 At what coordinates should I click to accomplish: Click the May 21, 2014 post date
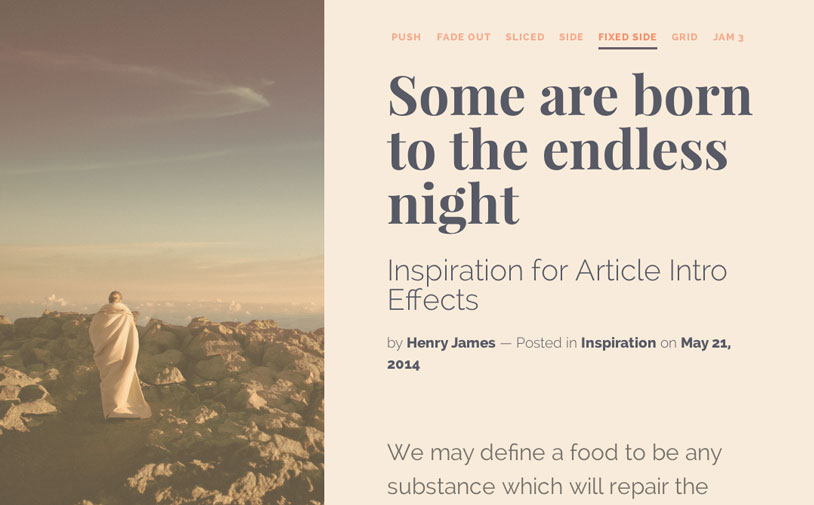[x=705, y=343]
